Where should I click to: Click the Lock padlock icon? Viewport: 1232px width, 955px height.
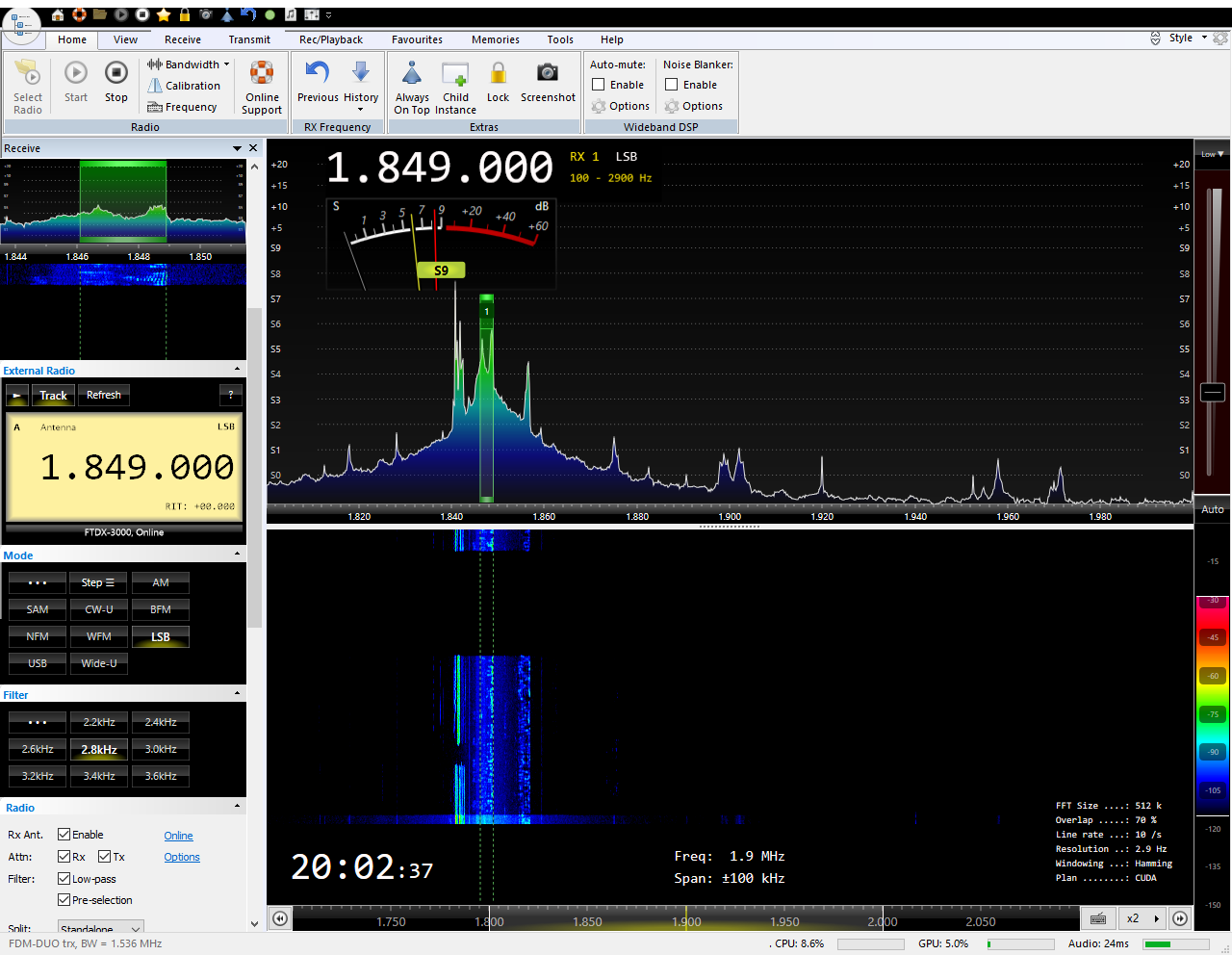498,74
